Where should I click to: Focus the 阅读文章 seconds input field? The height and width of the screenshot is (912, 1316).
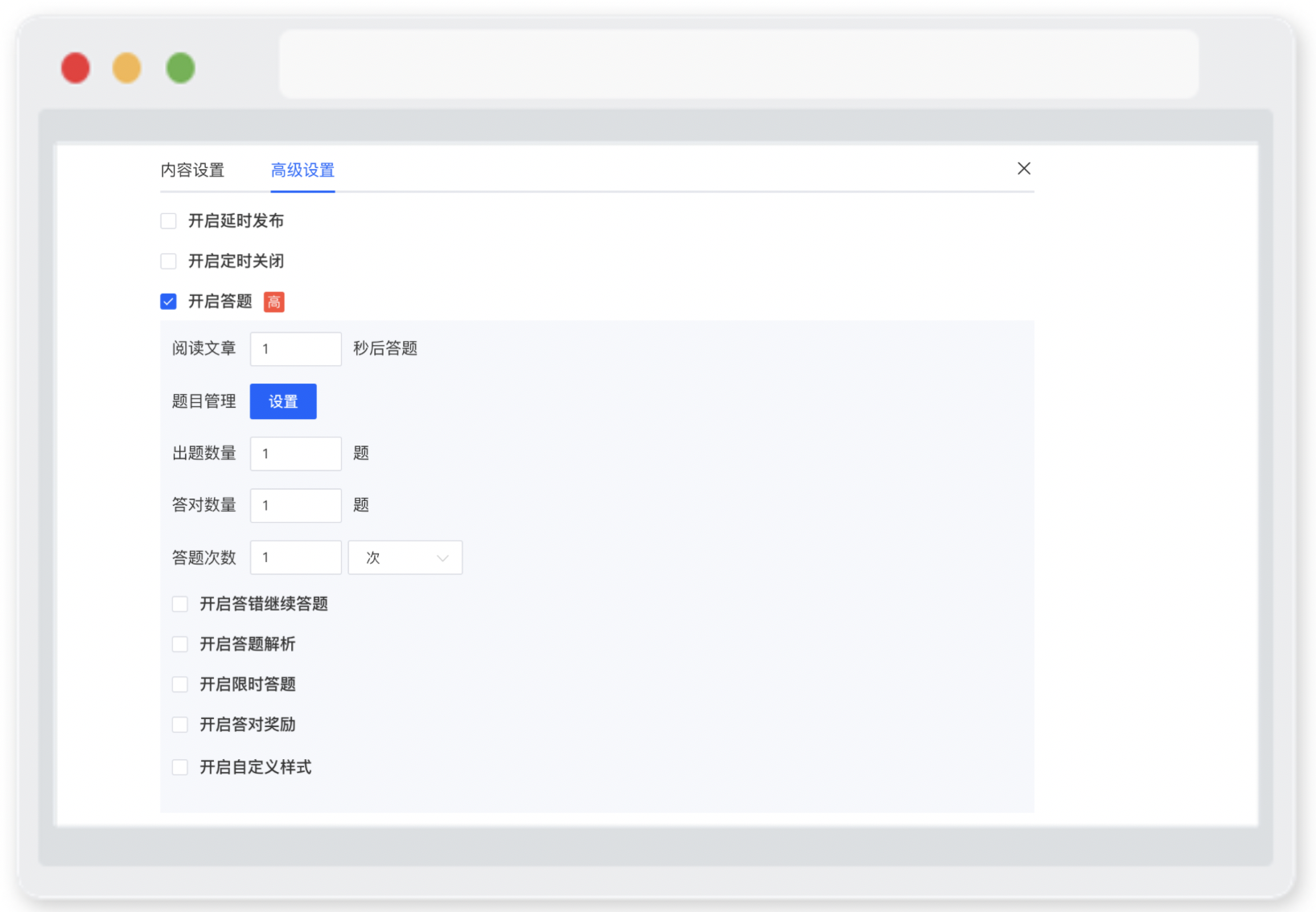[x=296, y=349]
